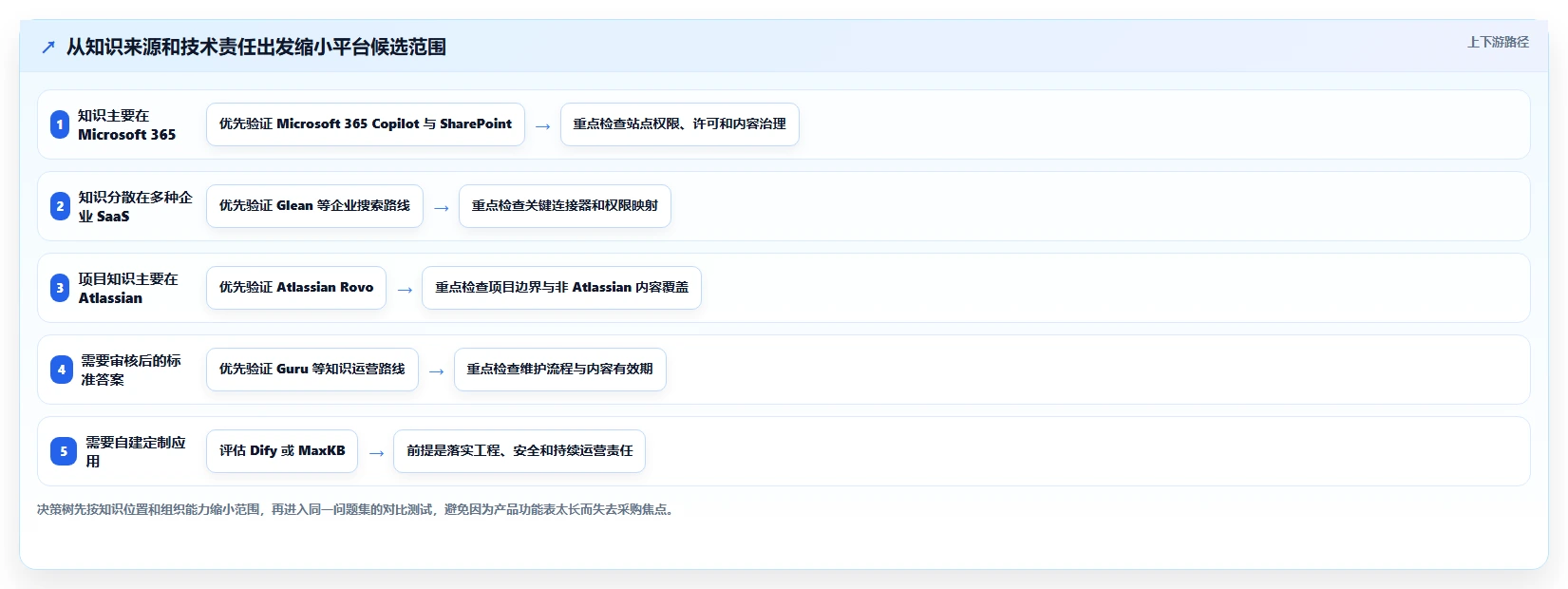Open the 优先验证 Microsoft 365 Copilot 与 SharePoint box

click(x=366, y=124)
